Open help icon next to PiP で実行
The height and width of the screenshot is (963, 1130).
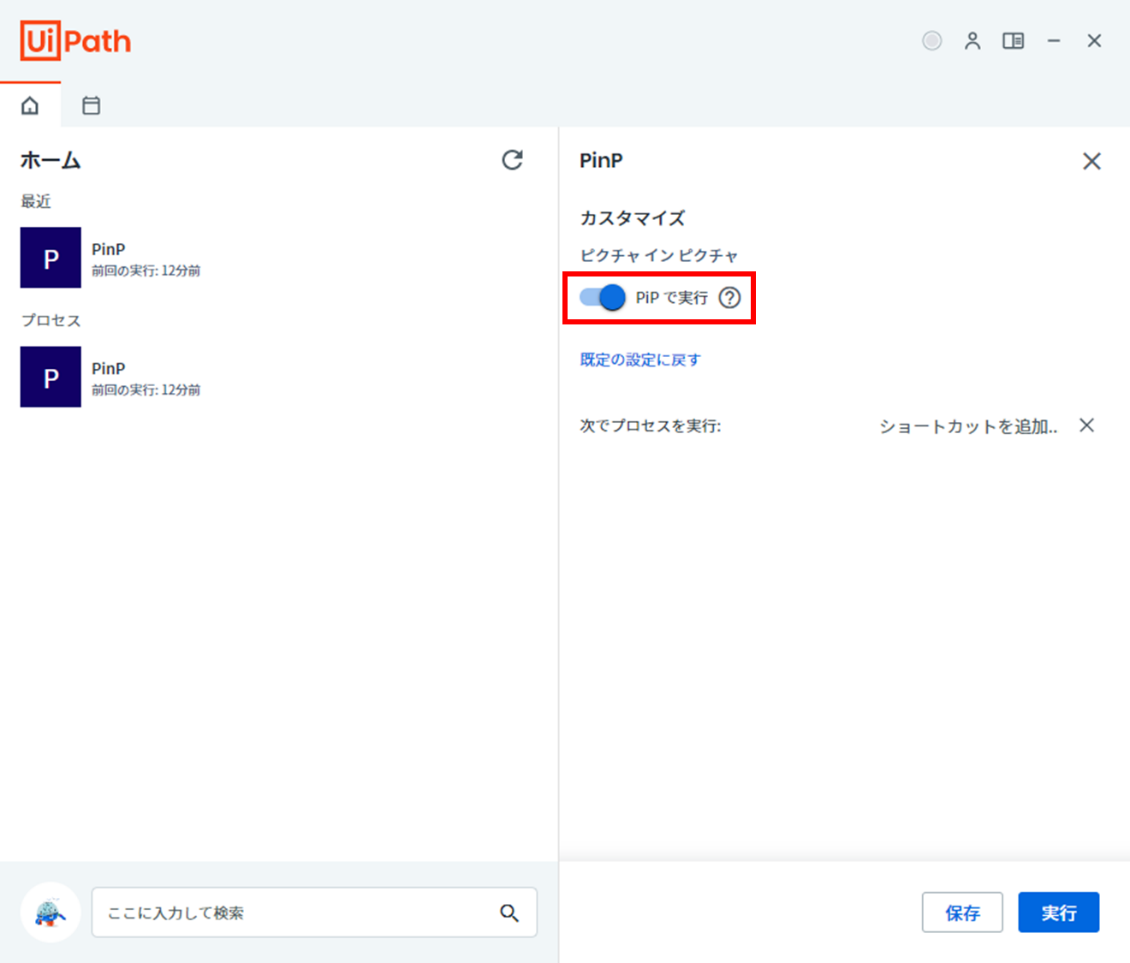(x=729, y=298)
